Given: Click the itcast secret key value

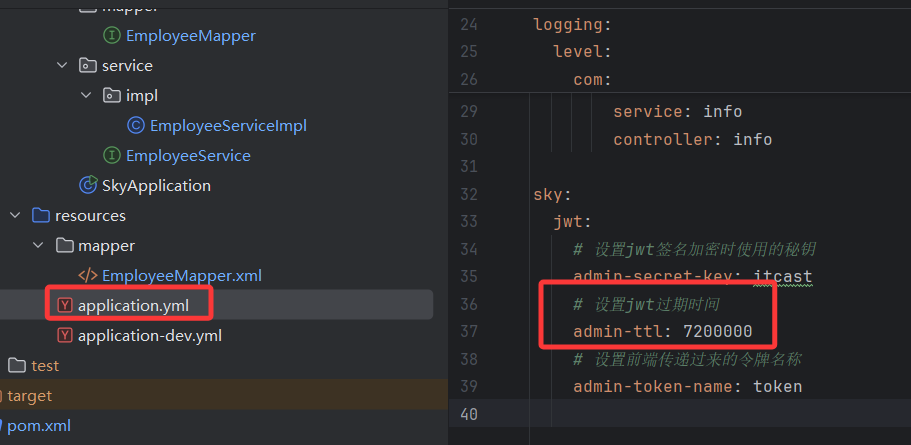Looking at the screenshot, I should (783, 277).
